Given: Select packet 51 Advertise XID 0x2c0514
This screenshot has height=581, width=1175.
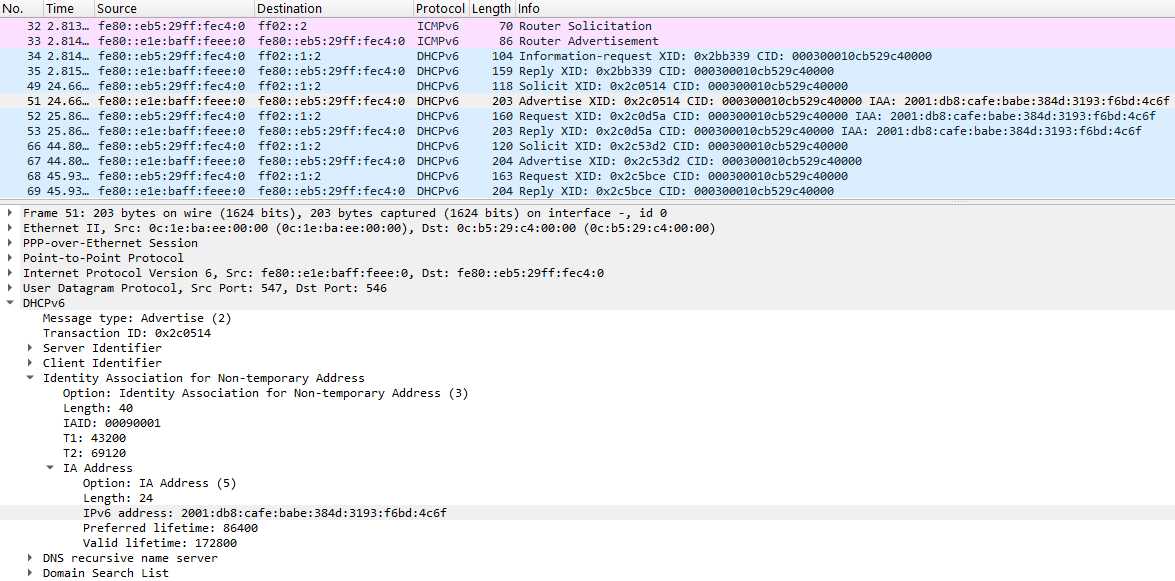Looking at the screenshot, I should click(588, 101).
